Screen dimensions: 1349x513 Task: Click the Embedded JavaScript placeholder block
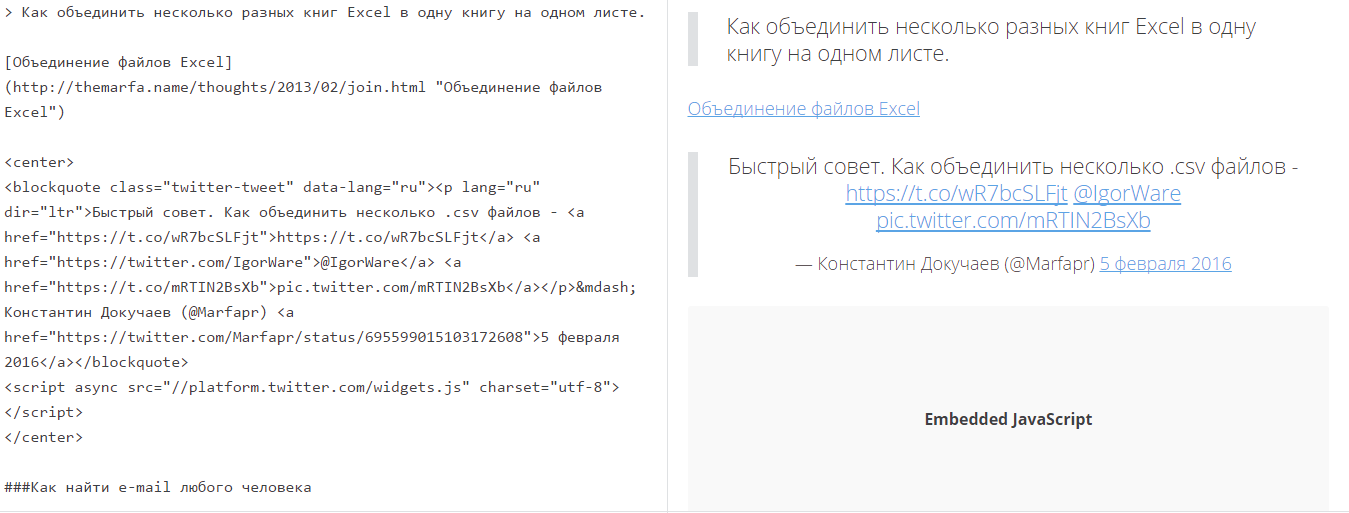click(x=1008, y=419)
